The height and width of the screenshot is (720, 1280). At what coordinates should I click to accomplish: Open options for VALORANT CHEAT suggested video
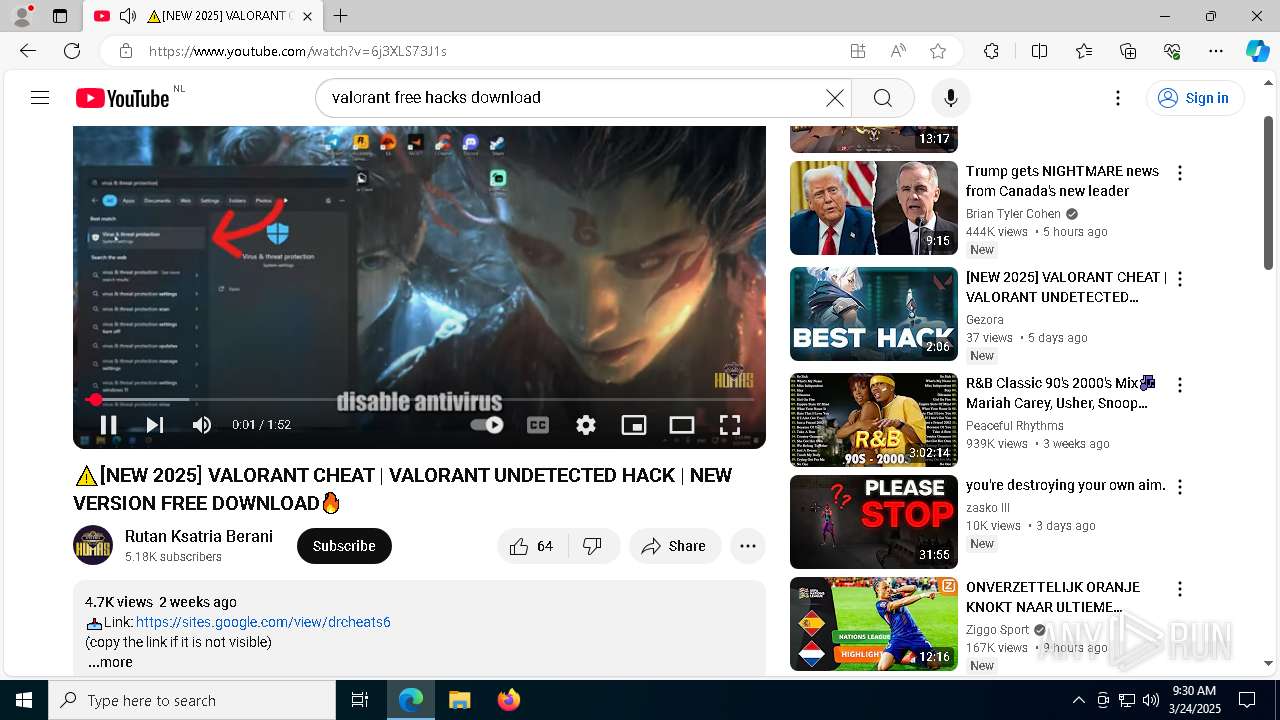[x=1180, y=279]
